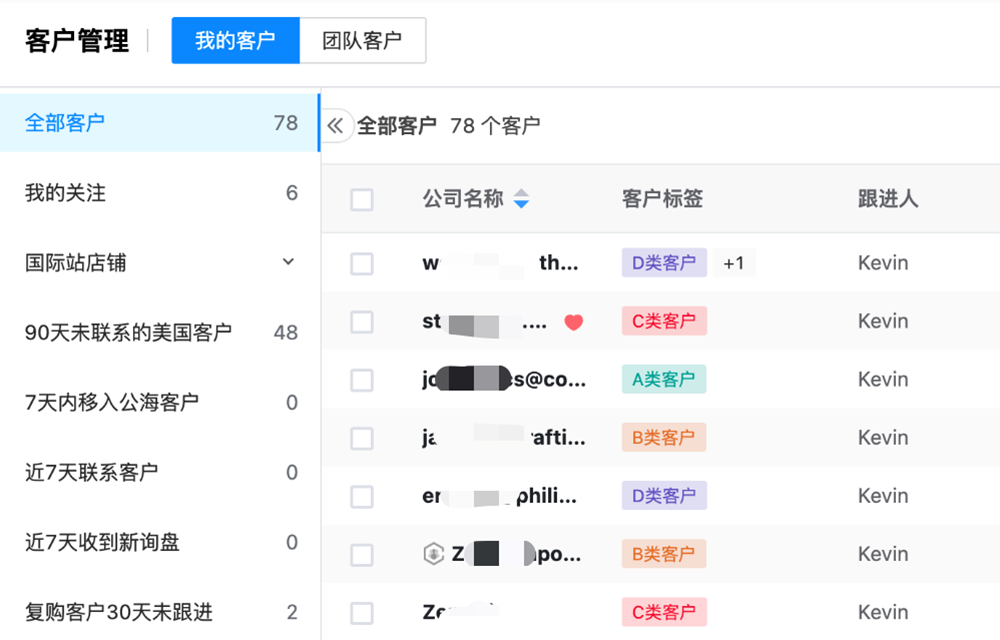Click the red heart favorite icon
1000x640 pixels.
[x=573, y=322]
